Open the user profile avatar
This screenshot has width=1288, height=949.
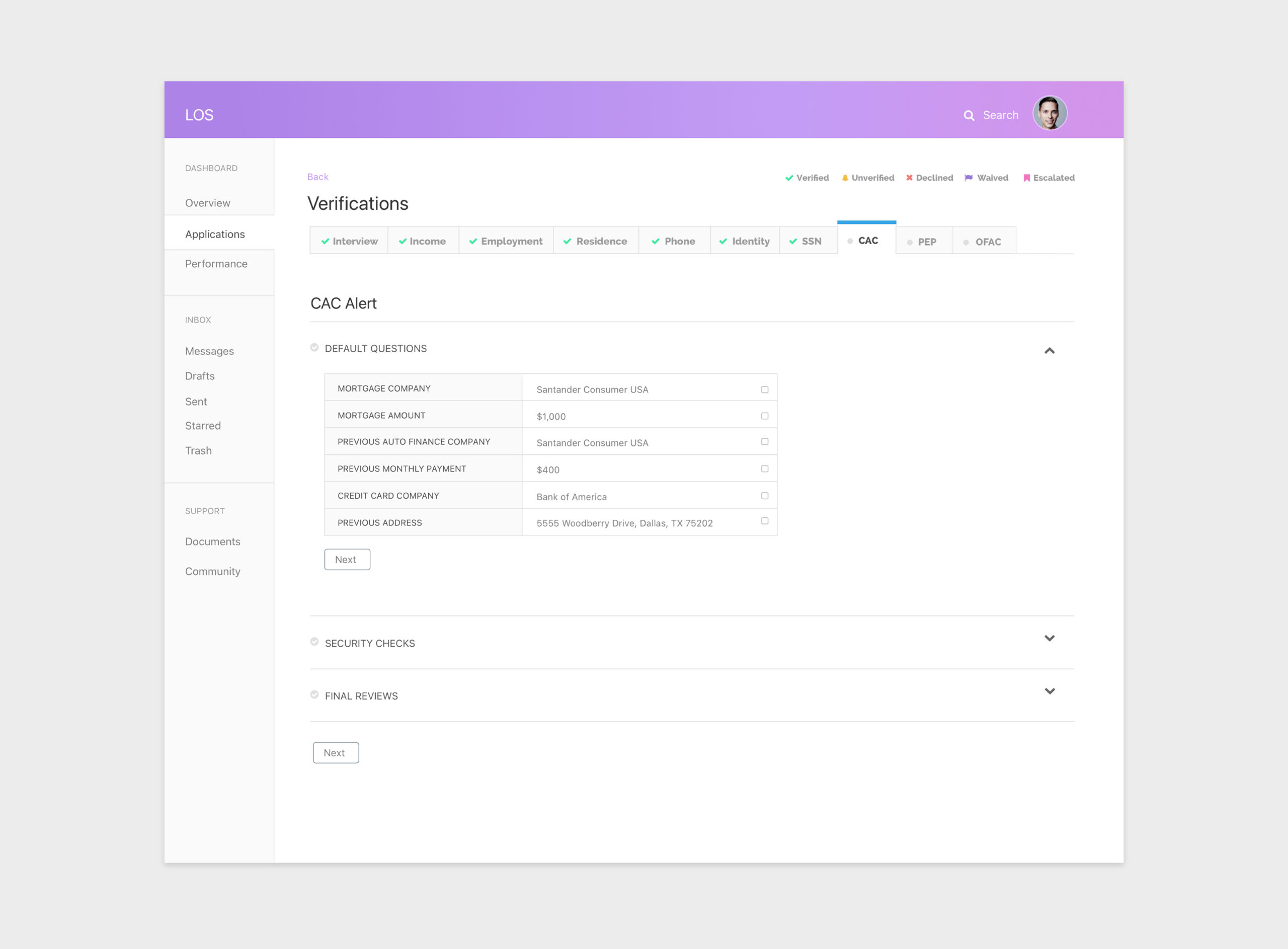[1049, 113]
